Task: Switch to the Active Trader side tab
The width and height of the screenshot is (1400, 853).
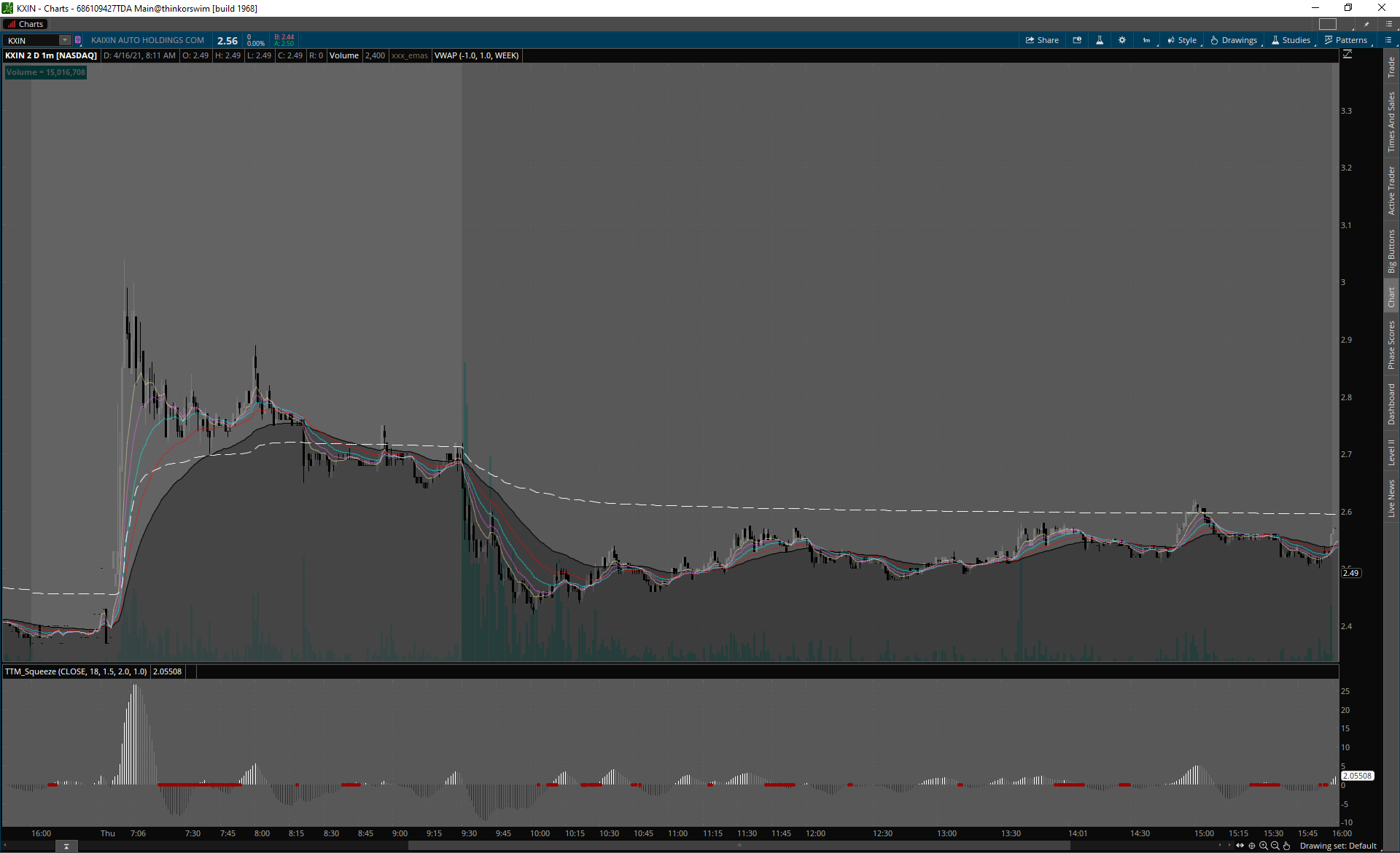Action: coord(1391,190)
